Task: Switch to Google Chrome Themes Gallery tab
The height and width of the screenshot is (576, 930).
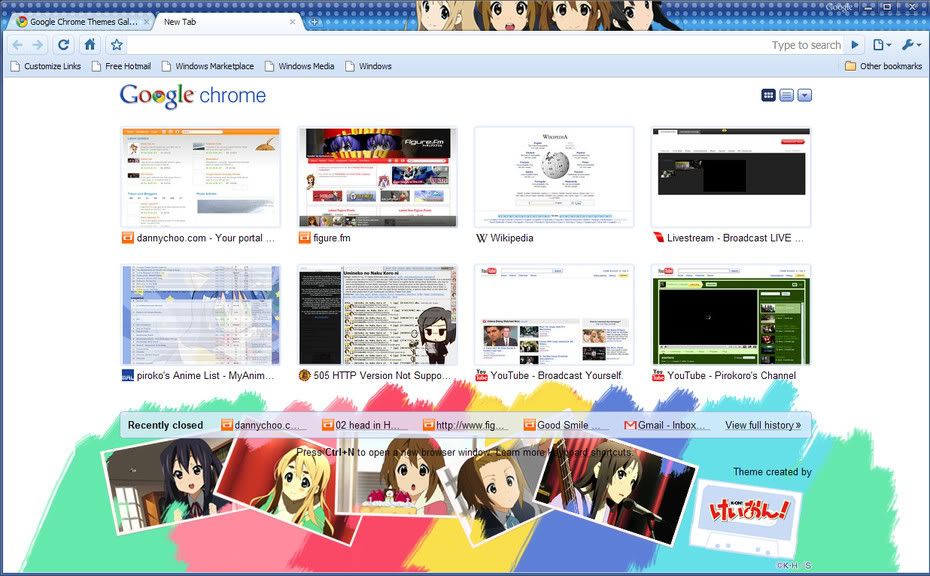Action: click(82, 22)
